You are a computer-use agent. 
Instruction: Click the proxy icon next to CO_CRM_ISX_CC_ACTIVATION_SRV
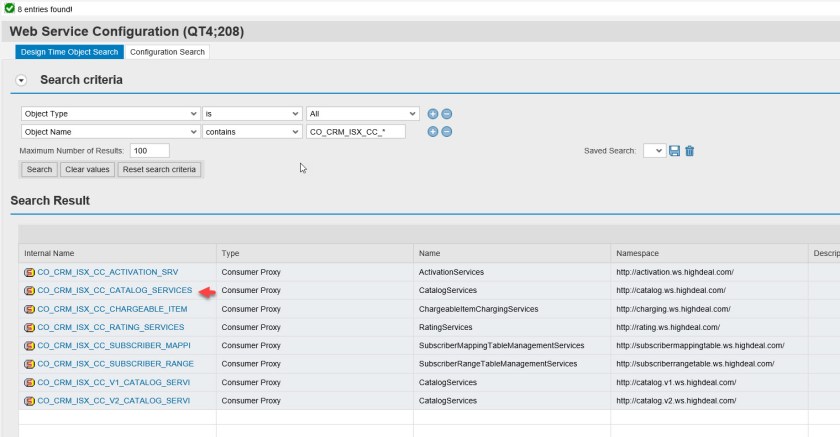click(x=29, y=272)
